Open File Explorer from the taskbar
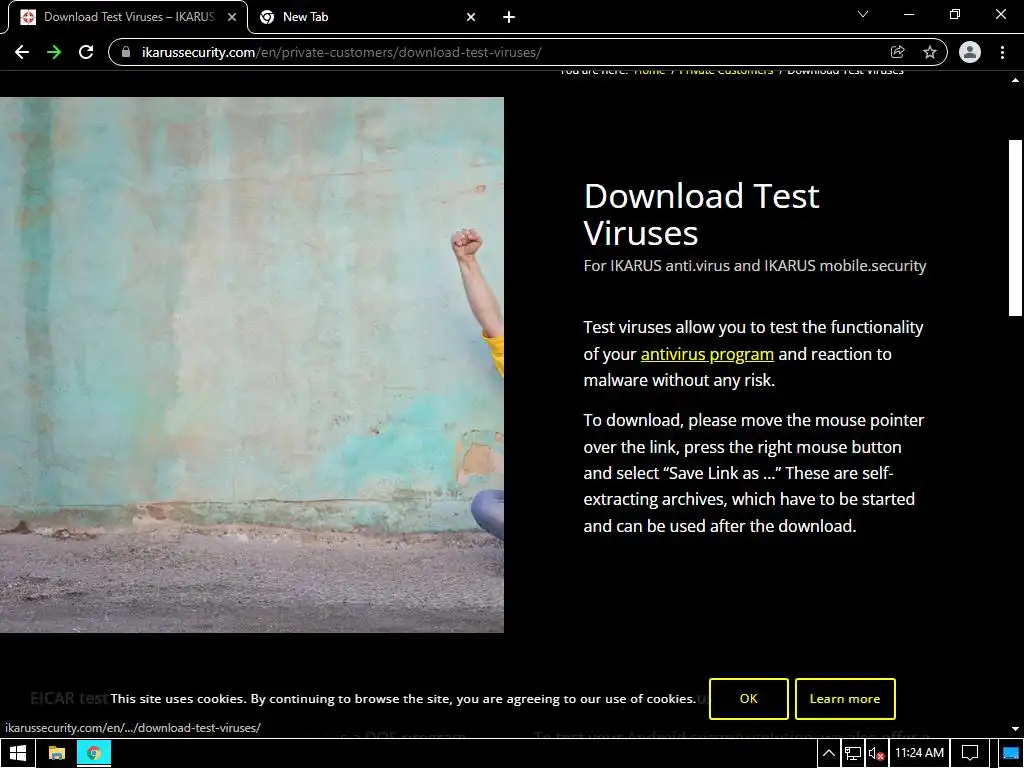 tap(57, 753)
